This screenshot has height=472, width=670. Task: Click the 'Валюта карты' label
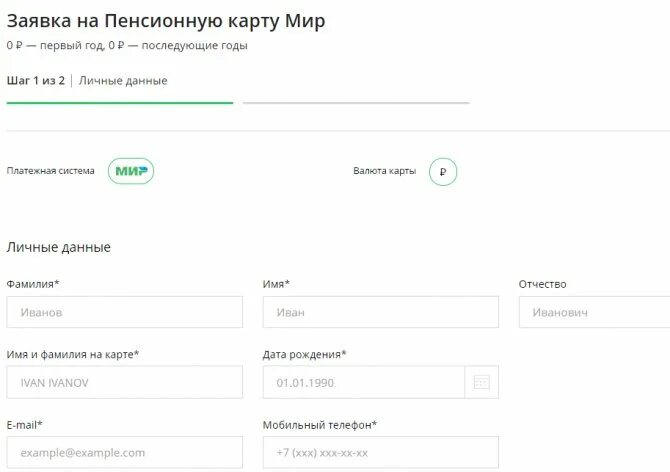pos(384,171)
